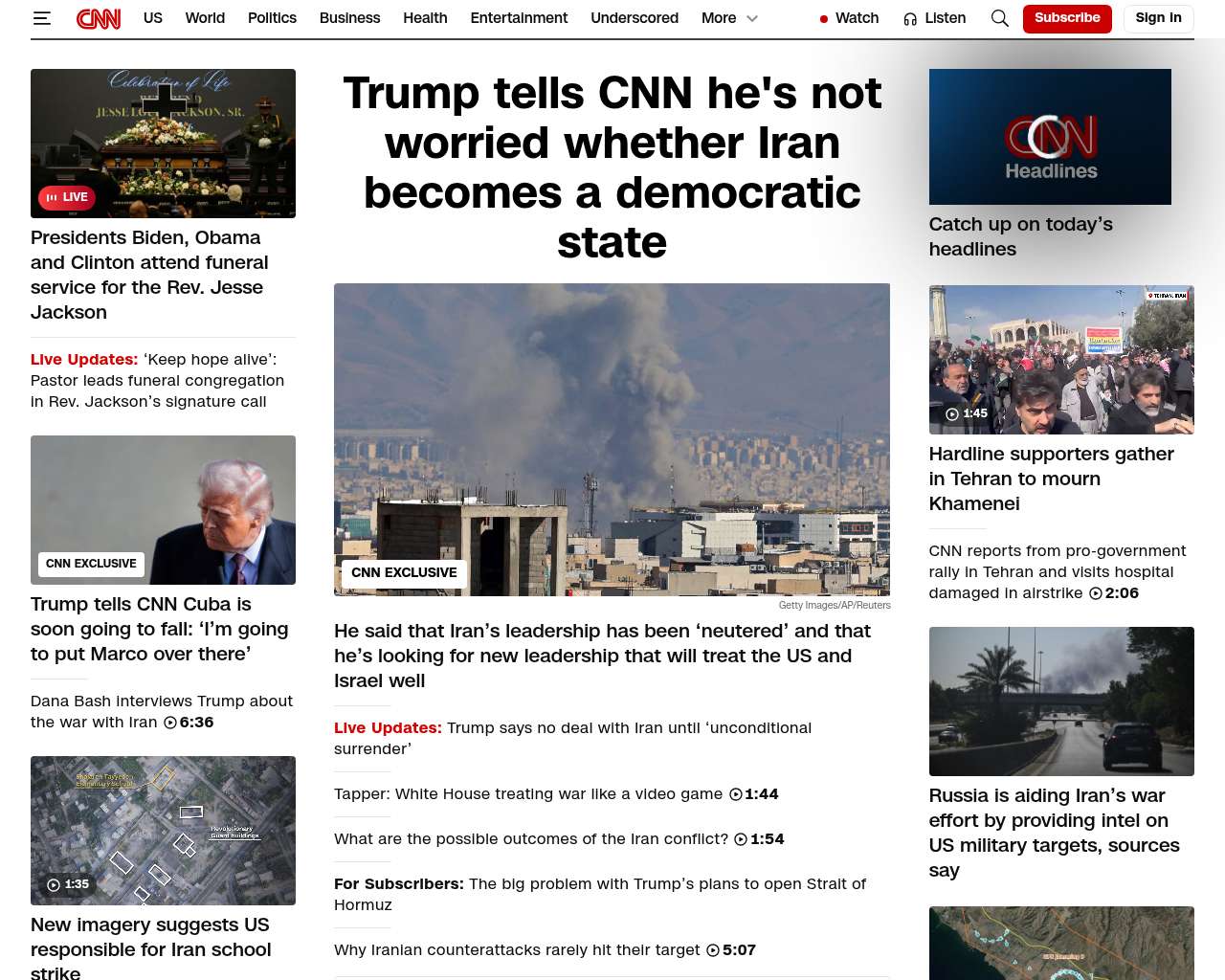
Task: Click the headphones Listen icon
Action: pos(910,18)
